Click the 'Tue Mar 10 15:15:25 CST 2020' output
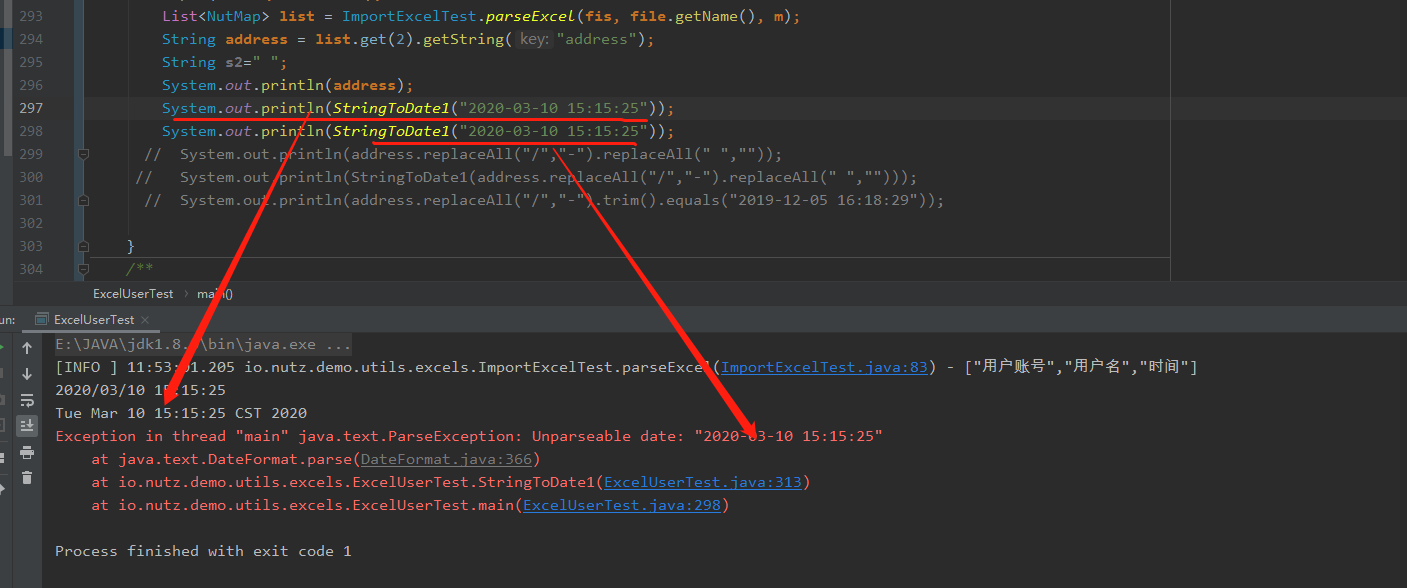The height and width of the screenshot is (588, 1407). 181,413
